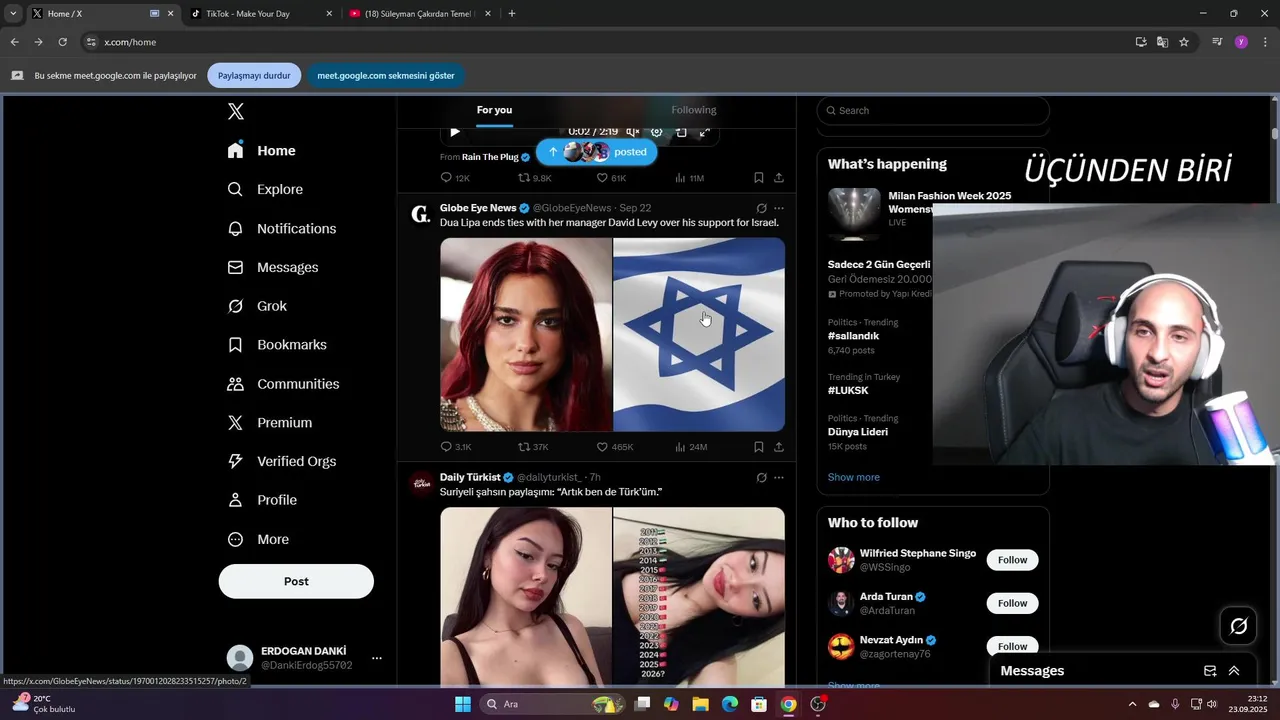The image size is (1280, 720).
Task: Switch to the Following tab
Action: coord(694,110)
